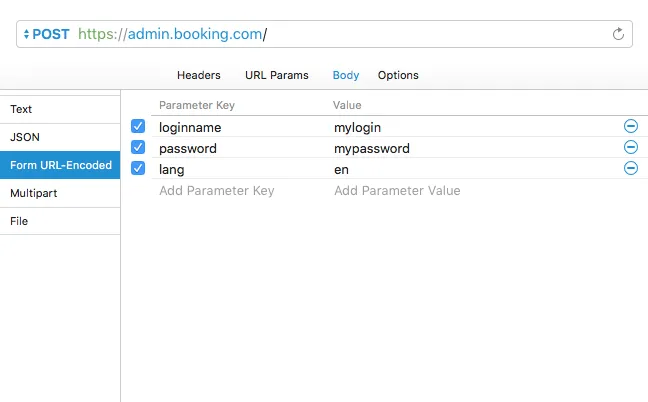Remove the password parameter row

(631, 147)
